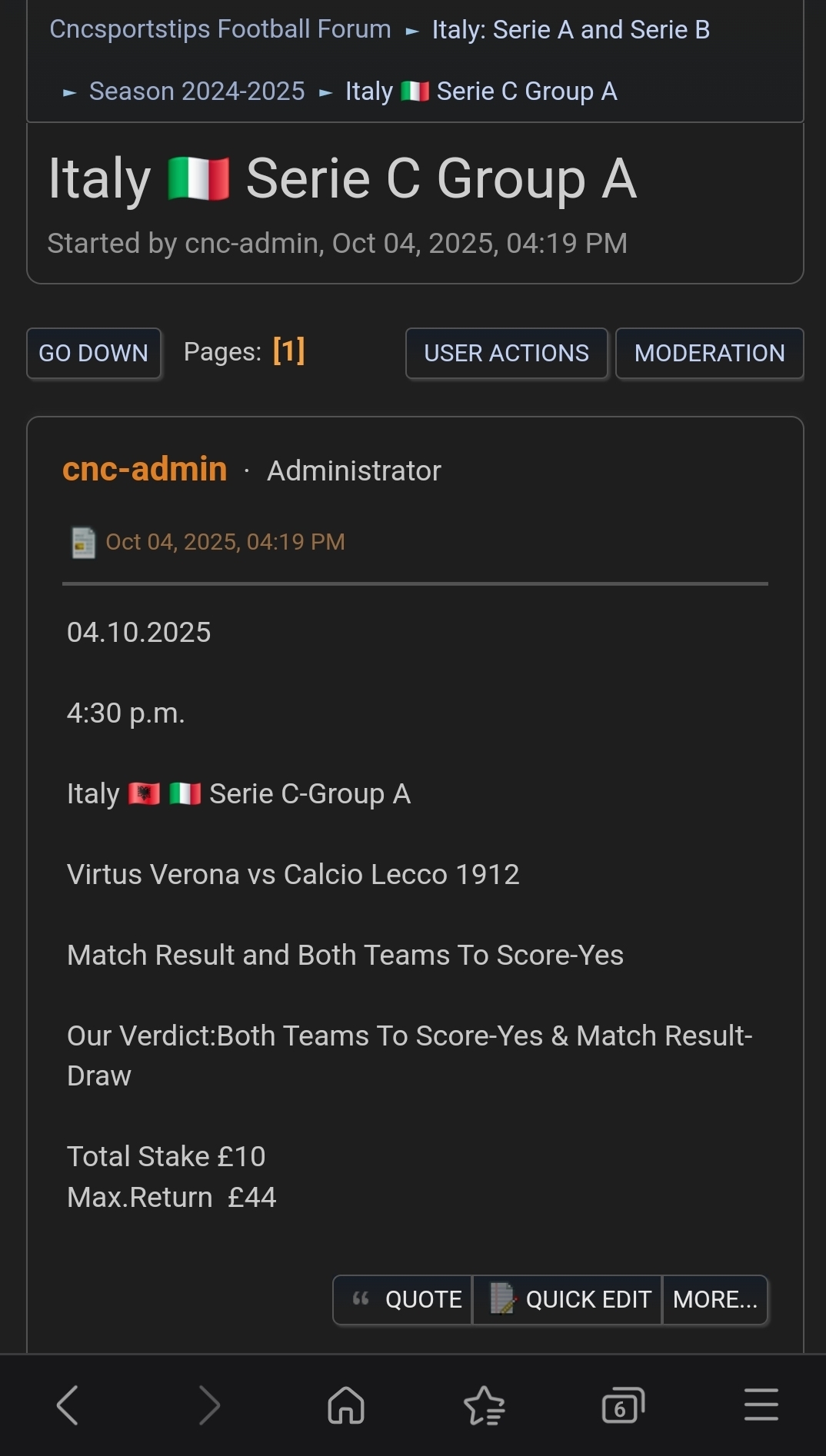Open cnc-admin user profile
This screenshot has height=1456, width=826.
click(145, 469)
